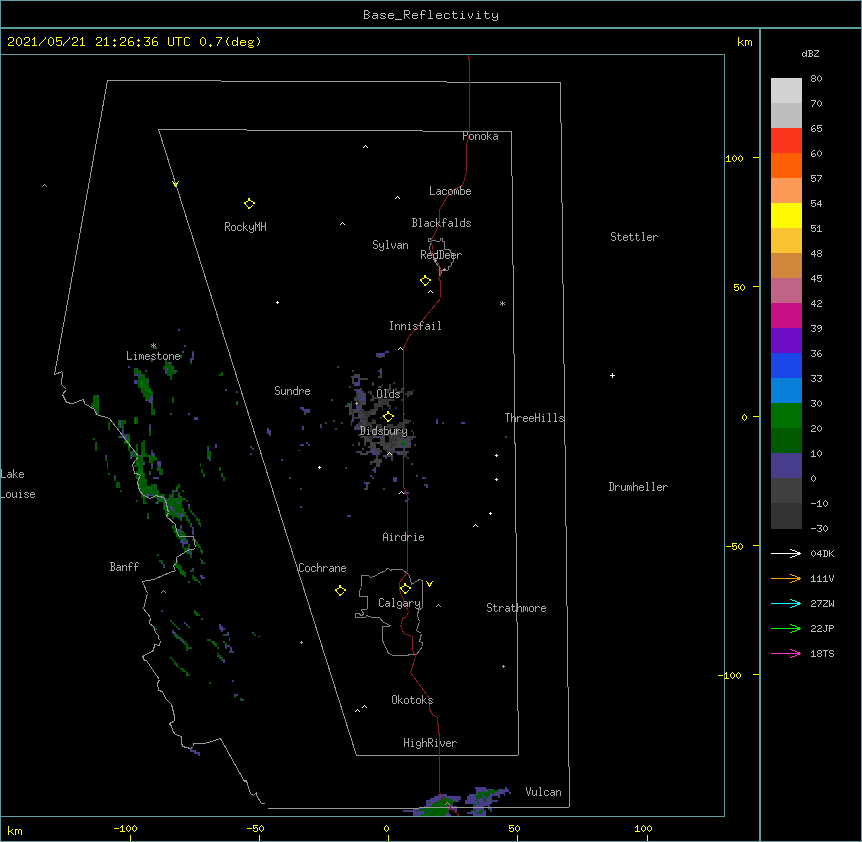Click the green 22JP arrow in the legend
This screenshot has height=842, width=862.
786,628
